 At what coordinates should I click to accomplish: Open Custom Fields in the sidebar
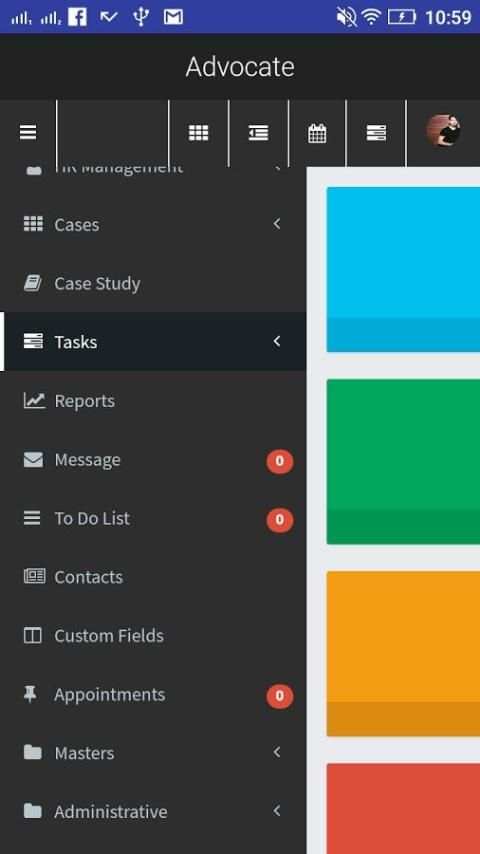pyautogui.click(x=153, y=636)
